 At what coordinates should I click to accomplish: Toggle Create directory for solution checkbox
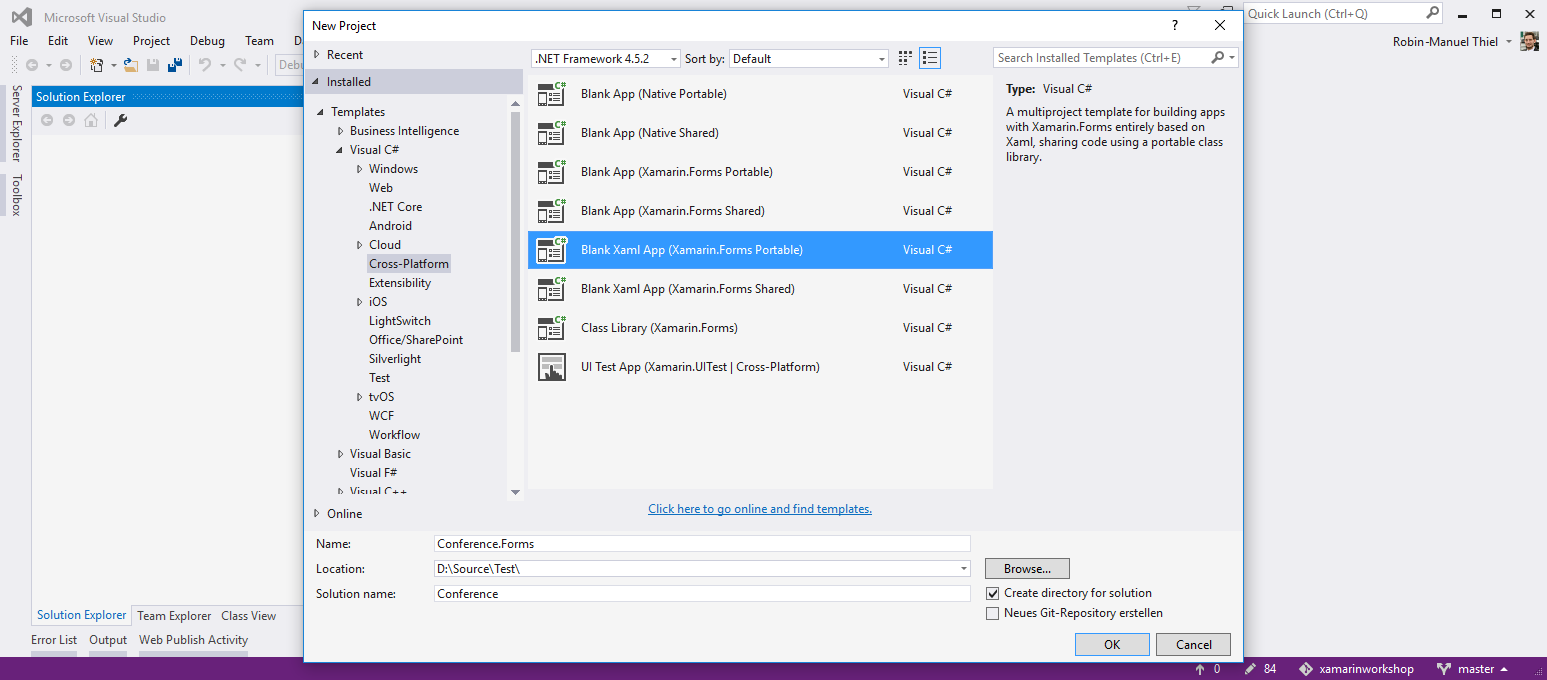(x=993, y=593)
